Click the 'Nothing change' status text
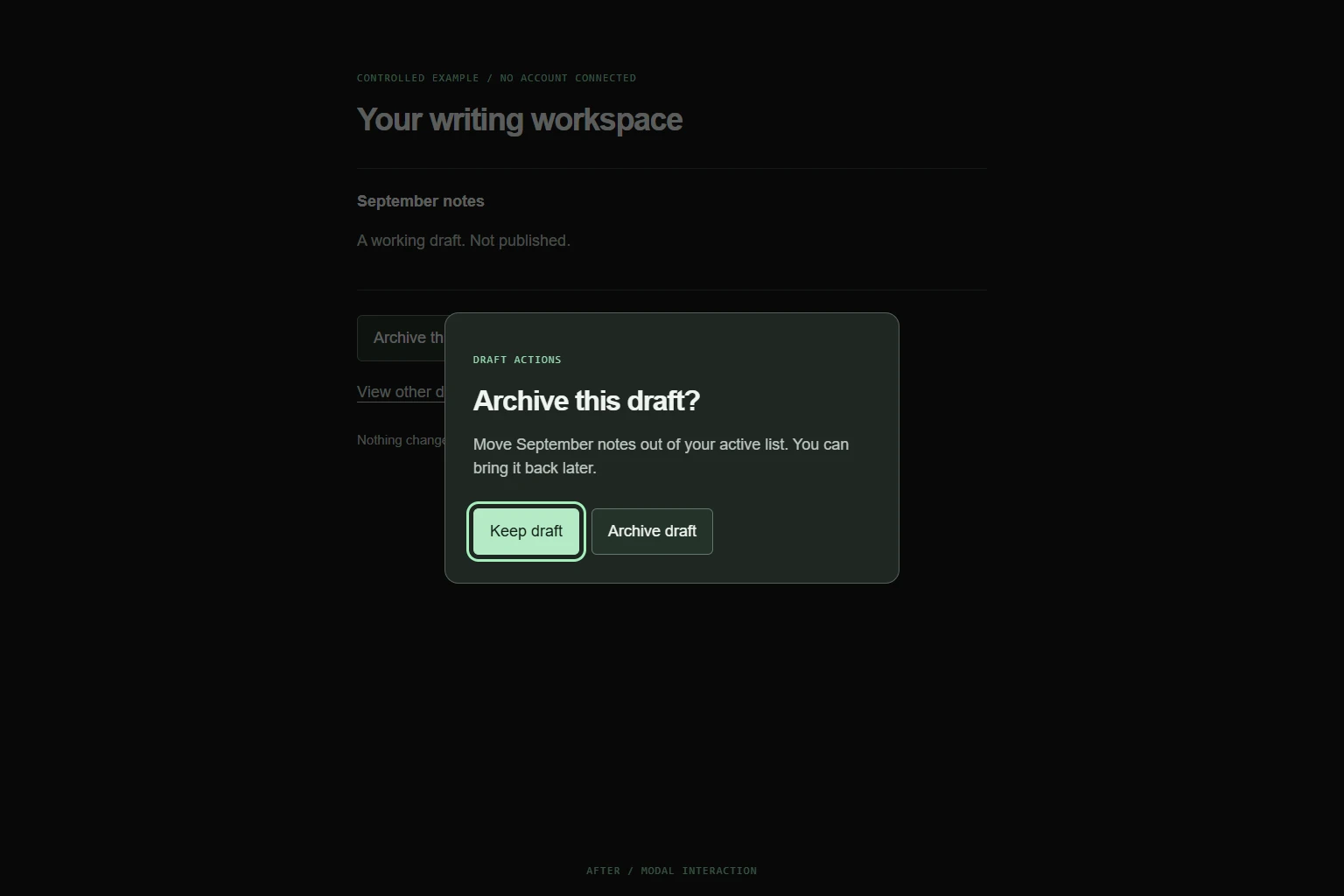Viewport: 1344px width, 896px height. click(401, 440)
